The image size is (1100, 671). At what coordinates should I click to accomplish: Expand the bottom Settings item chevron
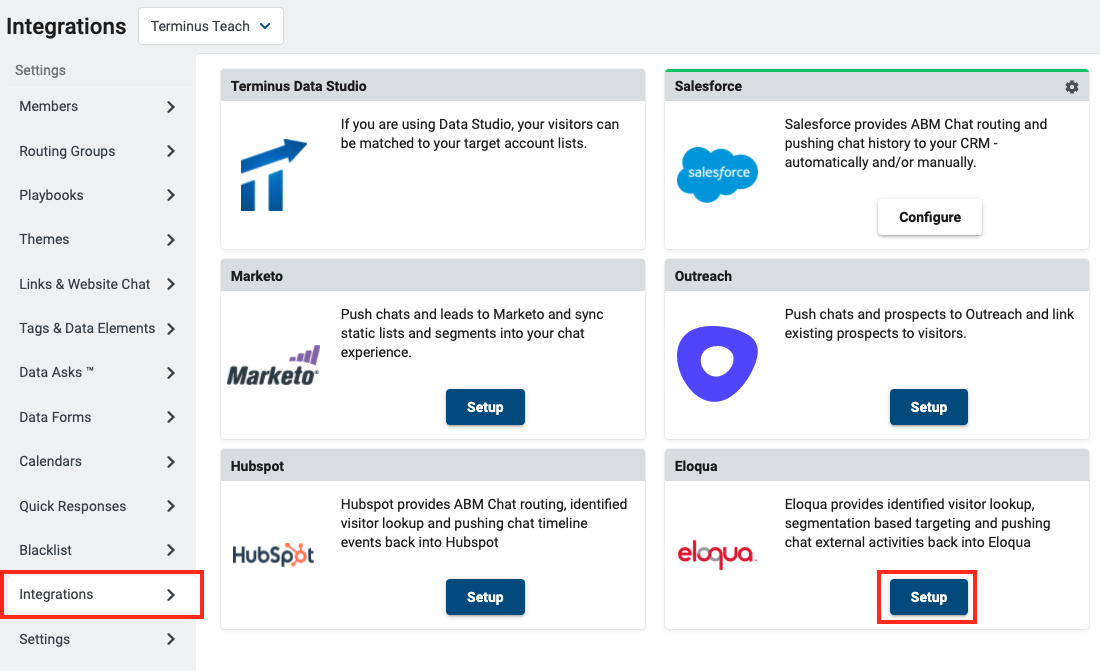click(170, 639)
